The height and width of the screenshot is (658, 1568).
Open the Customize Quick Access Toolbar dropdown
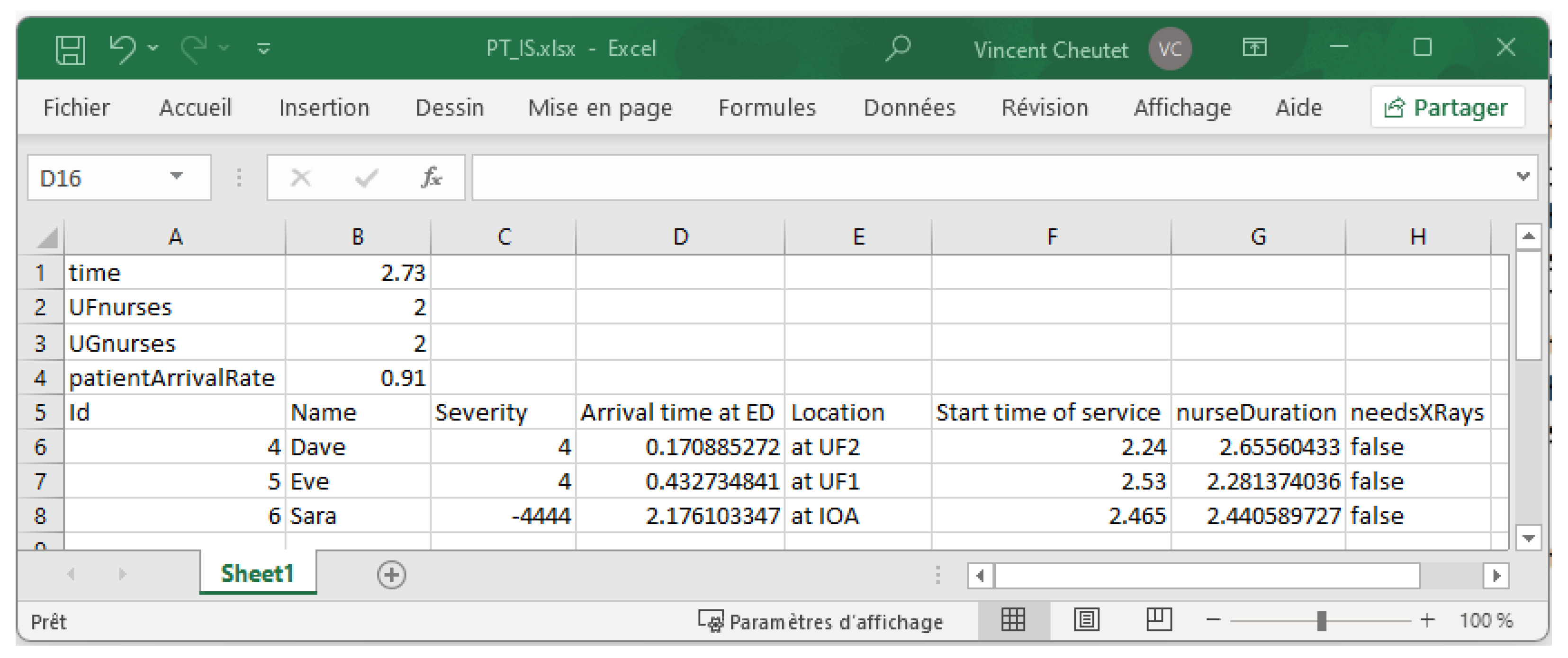coord(263,49)
